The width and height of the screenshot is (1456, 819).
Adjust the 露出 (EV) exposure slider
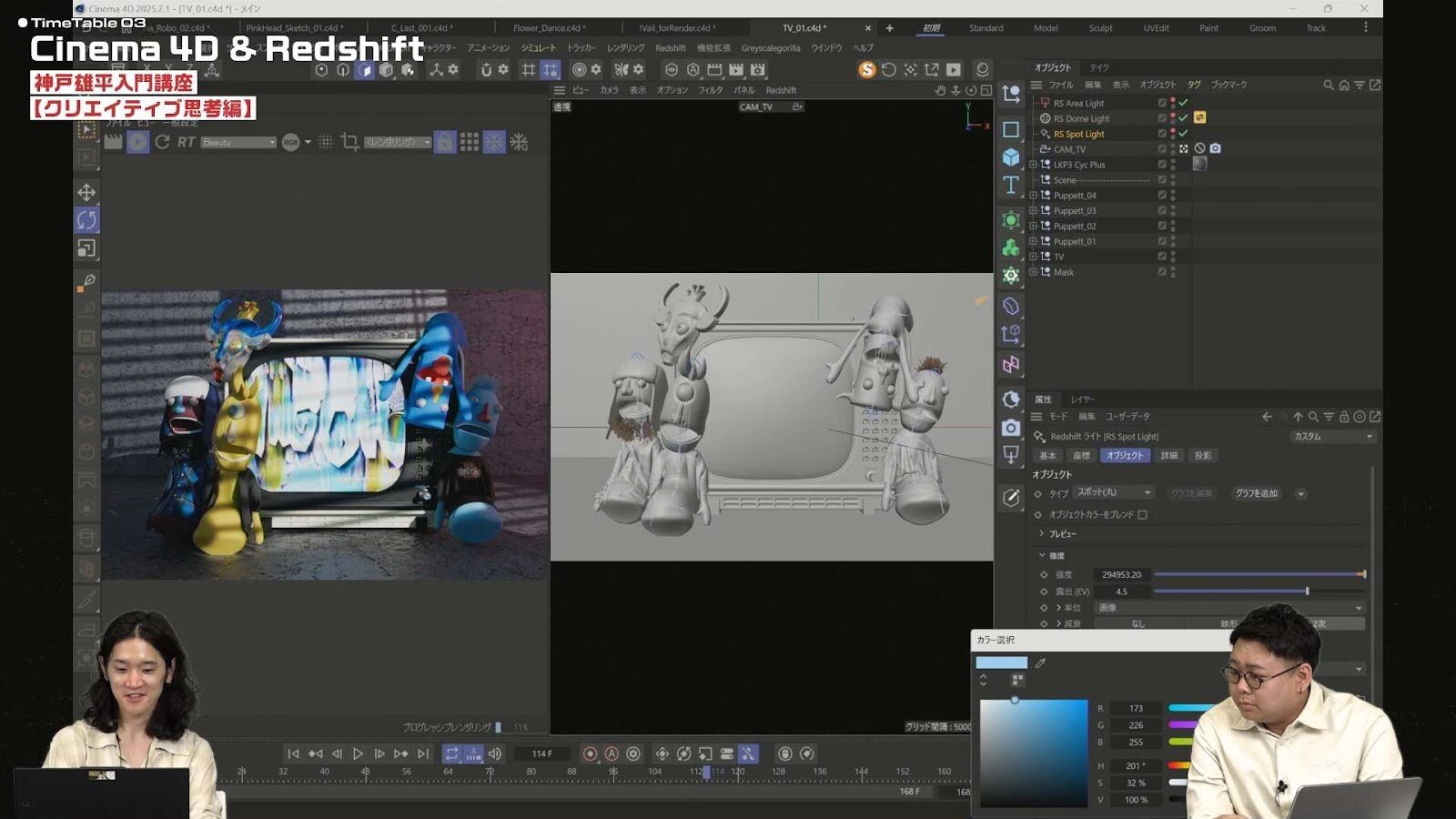tap(1307, 591)
